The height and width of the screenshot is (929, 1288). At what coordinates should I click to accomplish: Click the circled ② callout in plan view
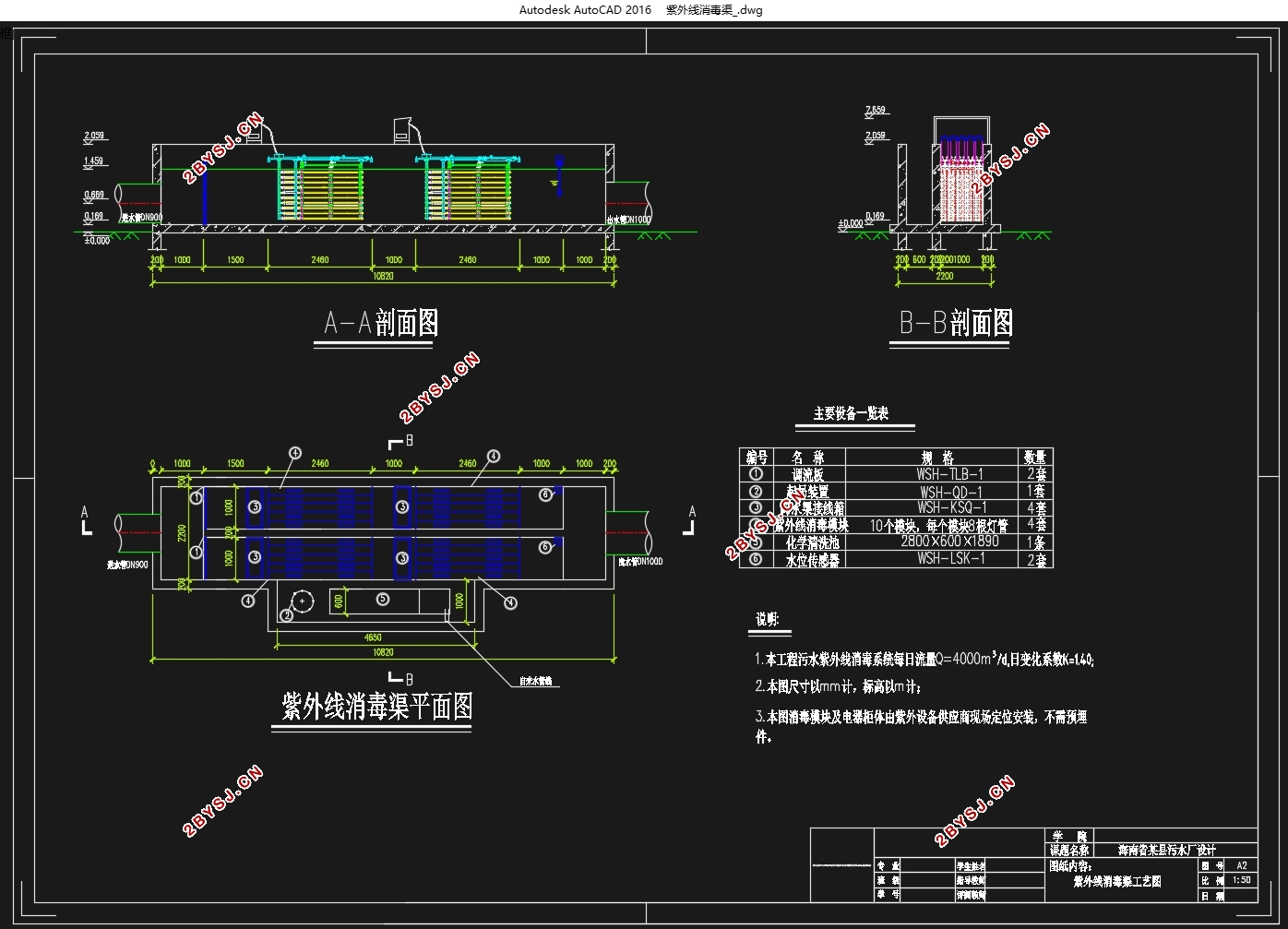pyautogui.click(x=287, y=614)
